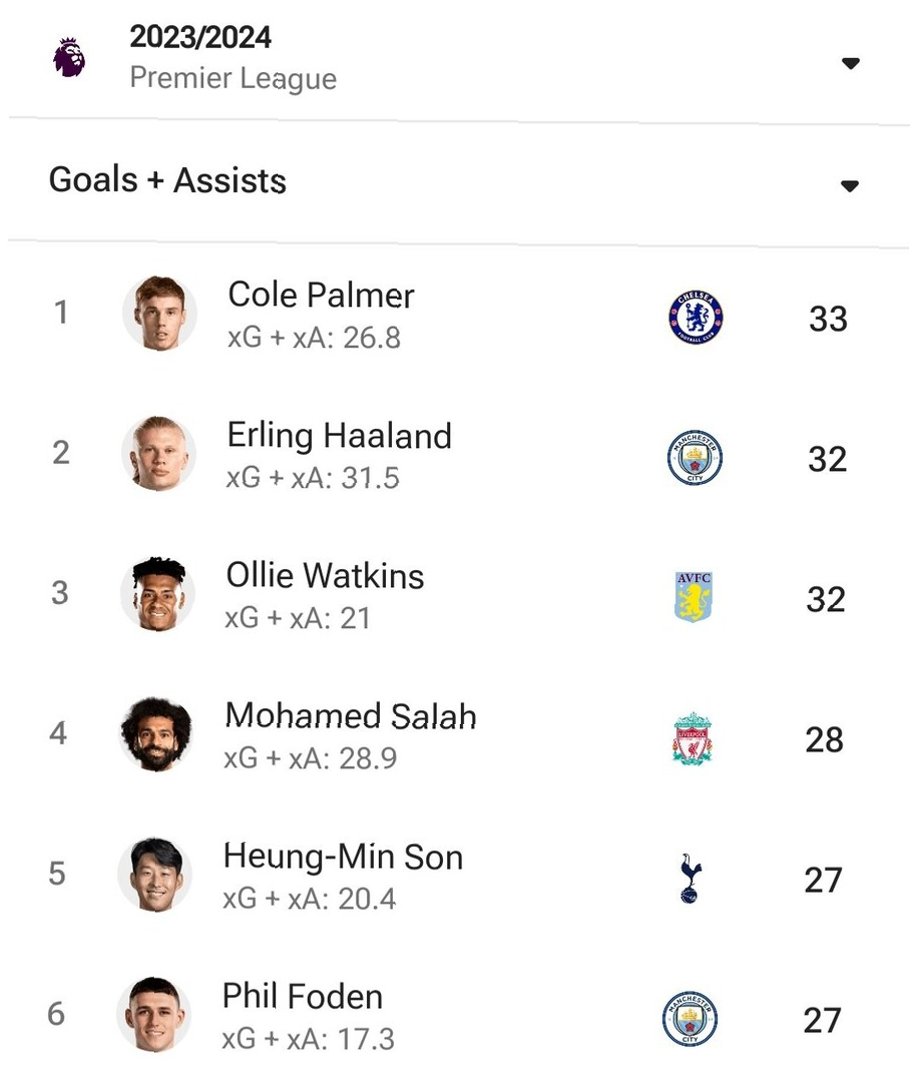
Task: Open the 2023/2024 season dropdown arrow
Action: pyautogui.click(x=850, y=64)
